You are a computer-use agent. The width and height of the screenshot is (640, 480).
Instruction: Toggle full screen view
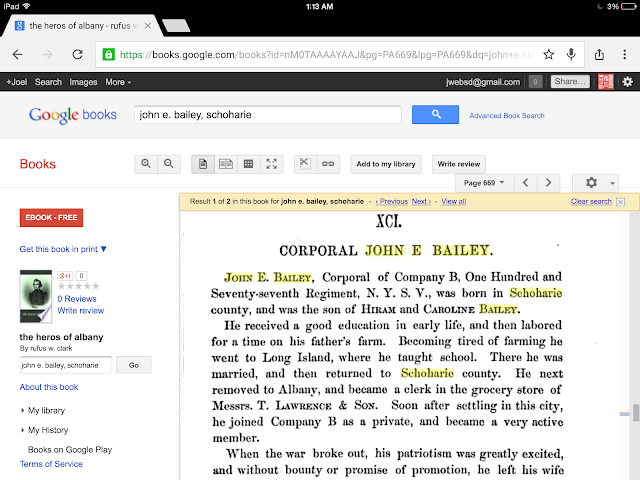271,164
